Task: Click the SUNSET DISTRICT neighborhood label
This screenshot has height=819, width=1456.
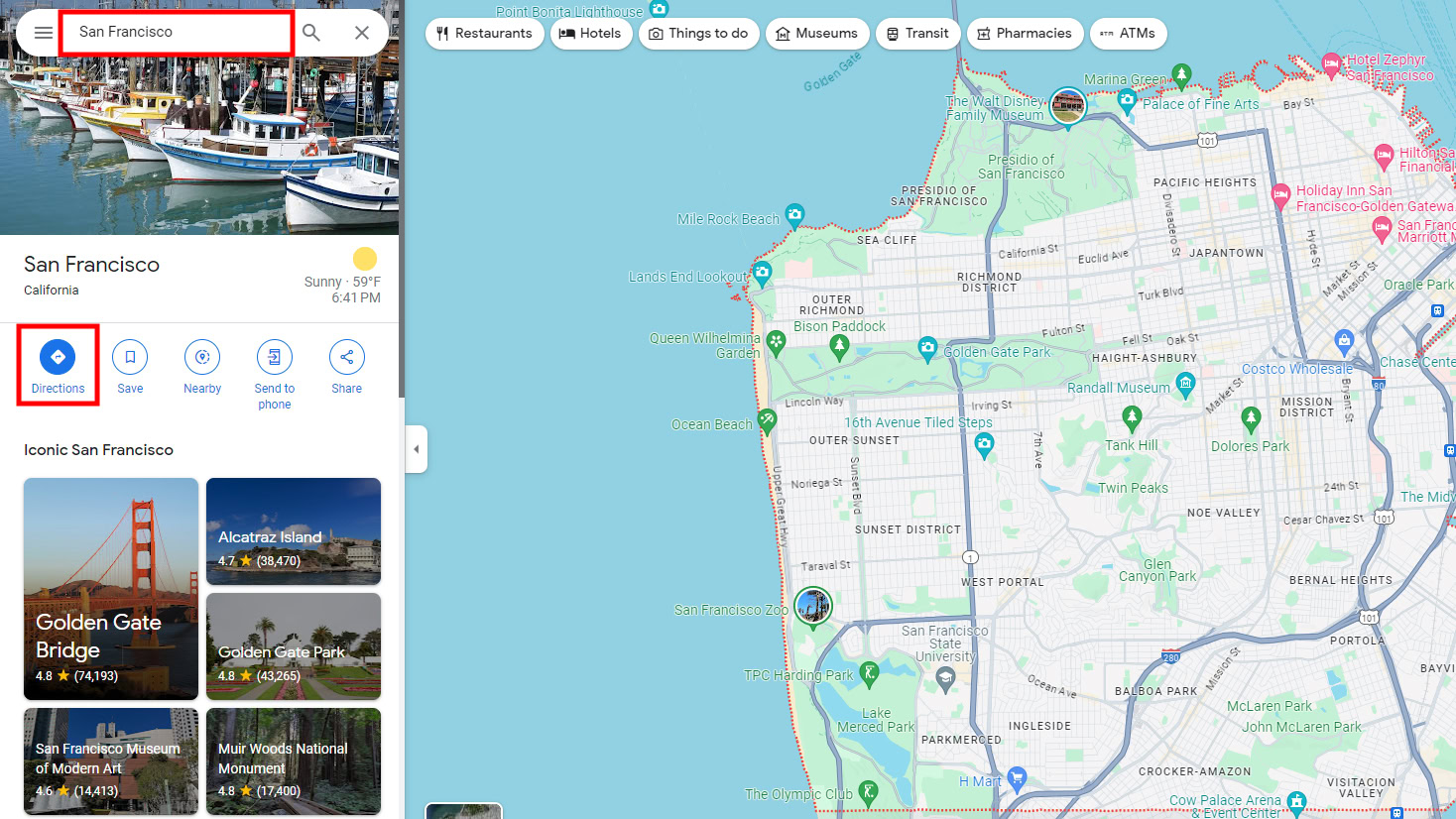Action: (908, 529)
